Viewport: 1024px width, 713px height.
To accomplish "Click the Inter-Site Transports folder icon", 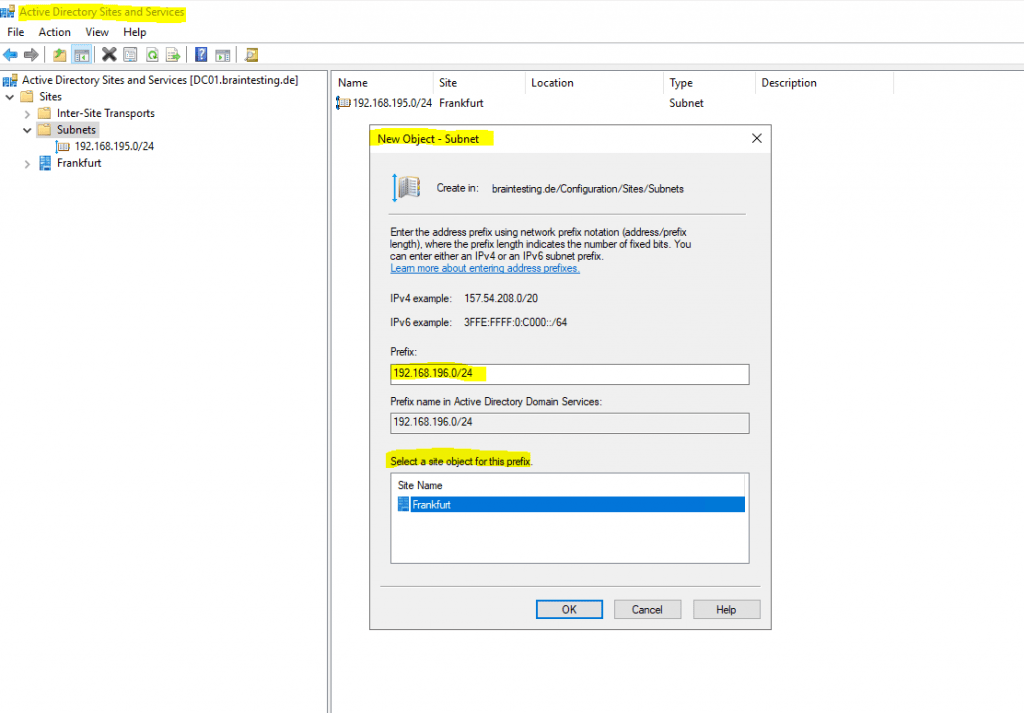I will pos(44,114).
